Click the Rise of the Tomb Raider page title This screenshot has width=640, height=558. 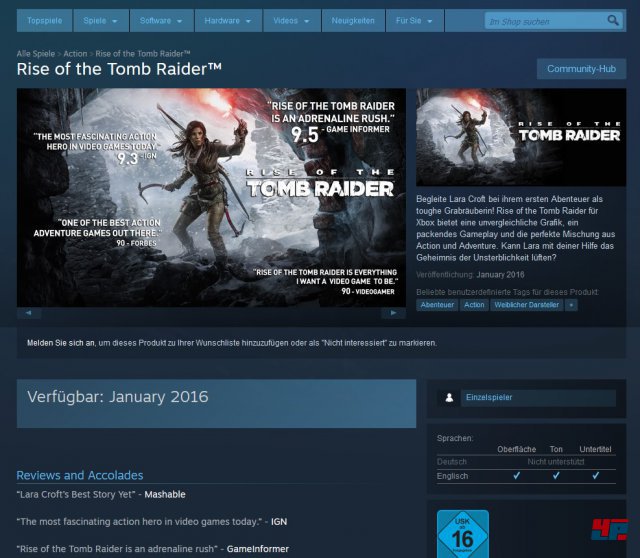(x=119, y=69)
